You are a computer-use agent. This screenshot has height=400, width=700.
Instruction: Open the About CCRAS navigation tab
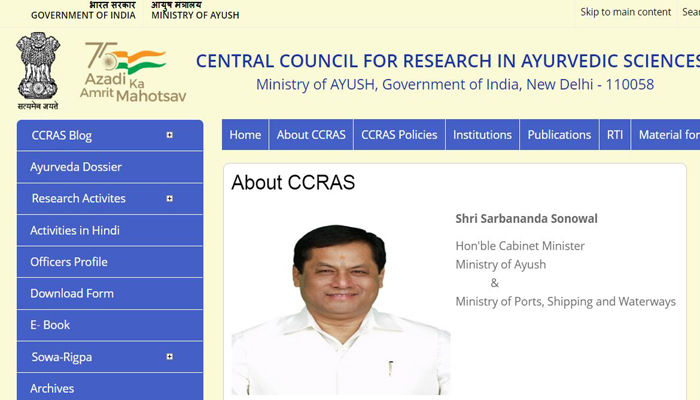pyautogui.click(x=311, y=134)
